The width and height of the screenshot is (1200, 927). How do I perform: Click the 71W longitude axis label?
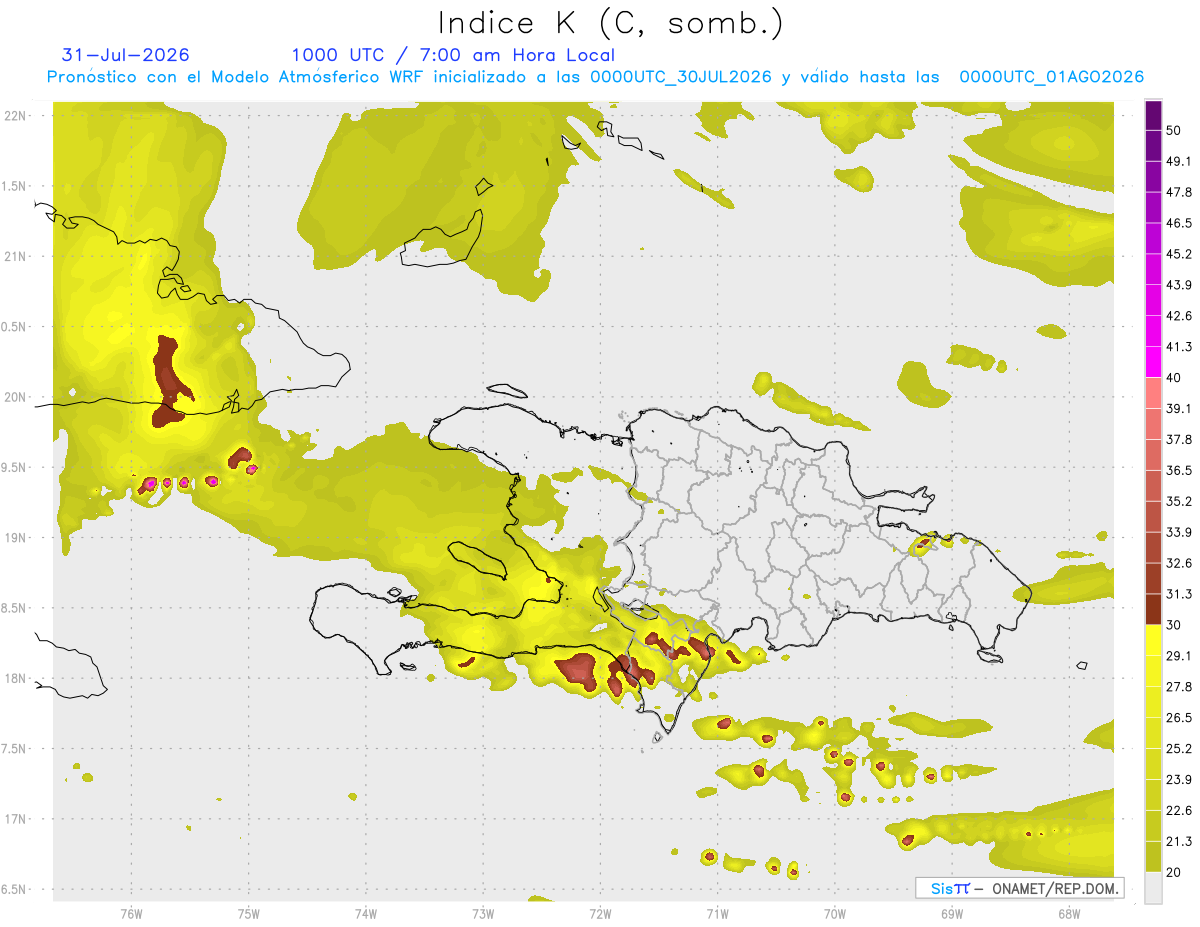[x=717, y=913]
